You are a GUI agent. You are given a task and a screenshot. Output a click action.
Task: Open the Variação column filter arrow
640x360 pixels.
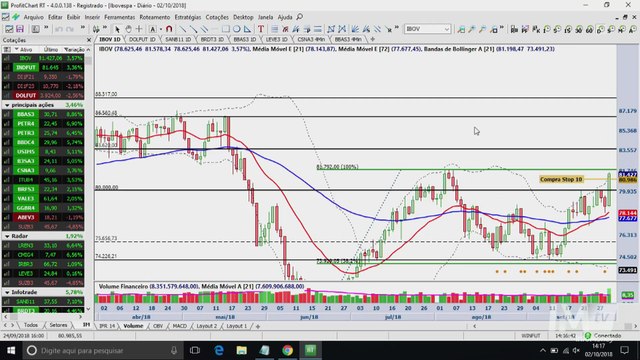[66, 49]
